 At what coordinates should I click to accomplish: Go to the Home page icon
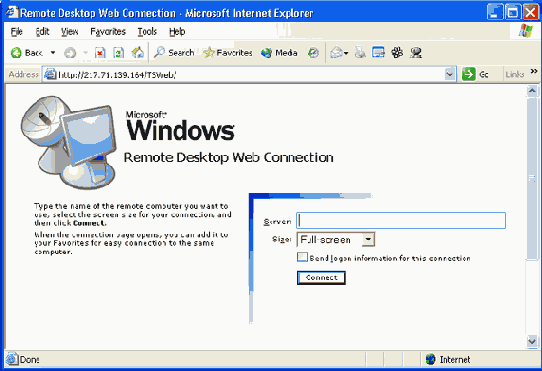click(138, 53)
